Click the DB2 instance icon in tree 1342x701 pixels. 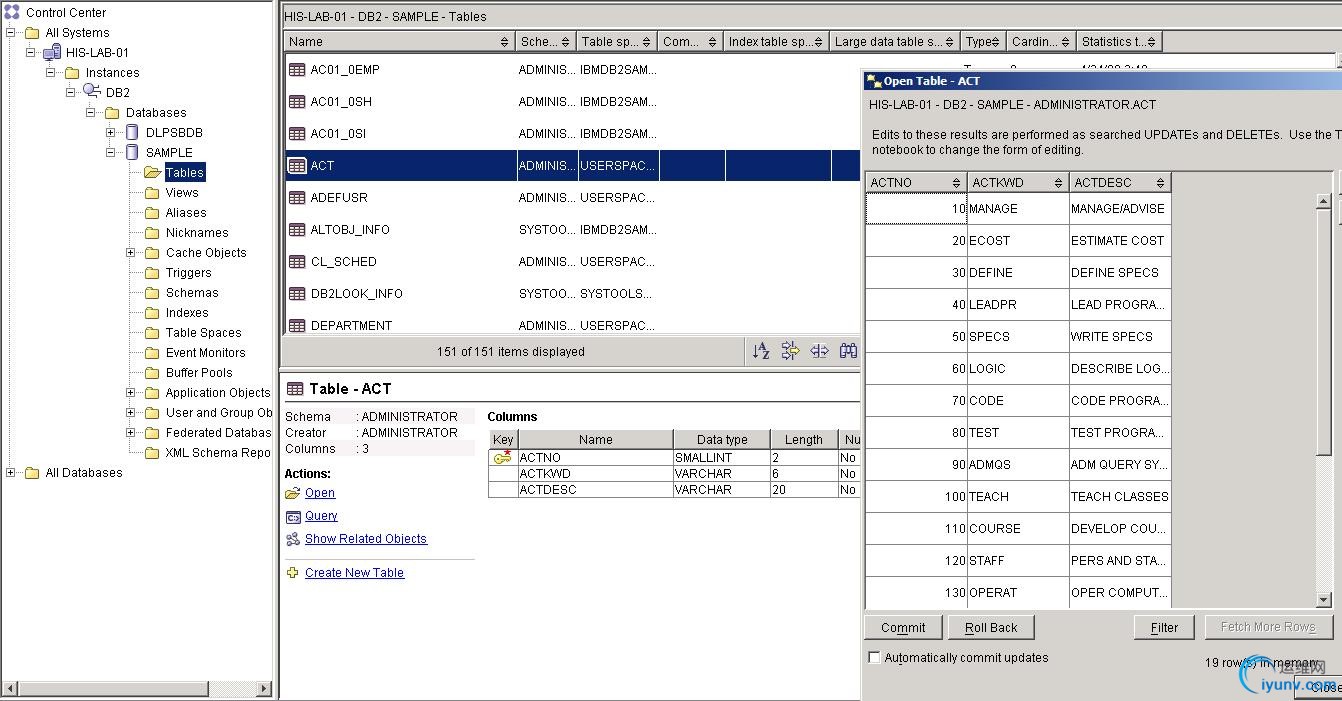pyautogui.click(x=92, y=92)
